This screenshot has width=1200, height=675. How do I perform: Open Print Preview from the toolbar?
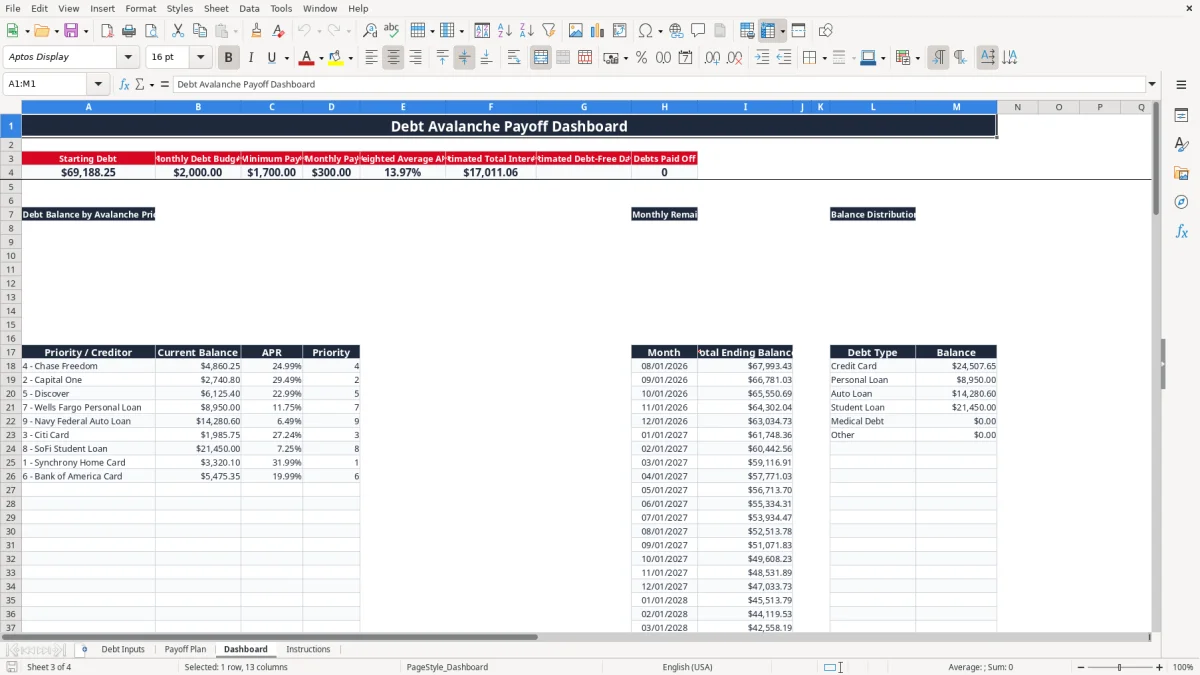pyautogui.click(x=151, y=31)
